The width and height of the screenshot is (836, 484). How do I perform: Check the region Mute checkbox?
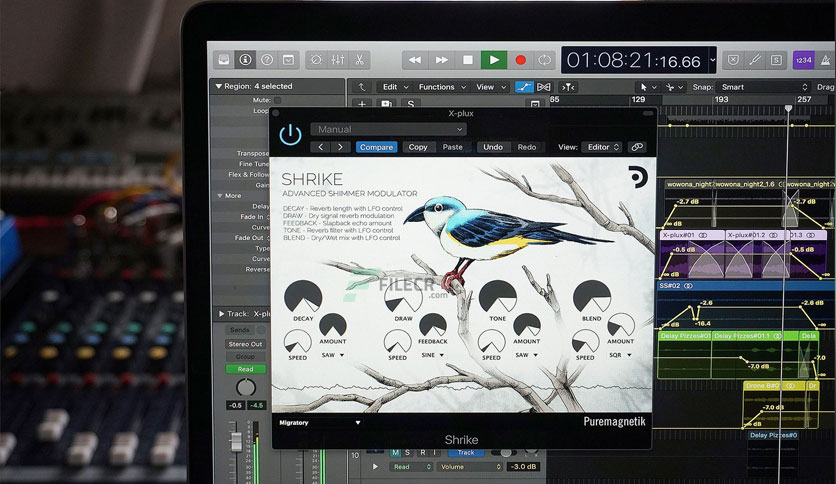click(277, 100)
